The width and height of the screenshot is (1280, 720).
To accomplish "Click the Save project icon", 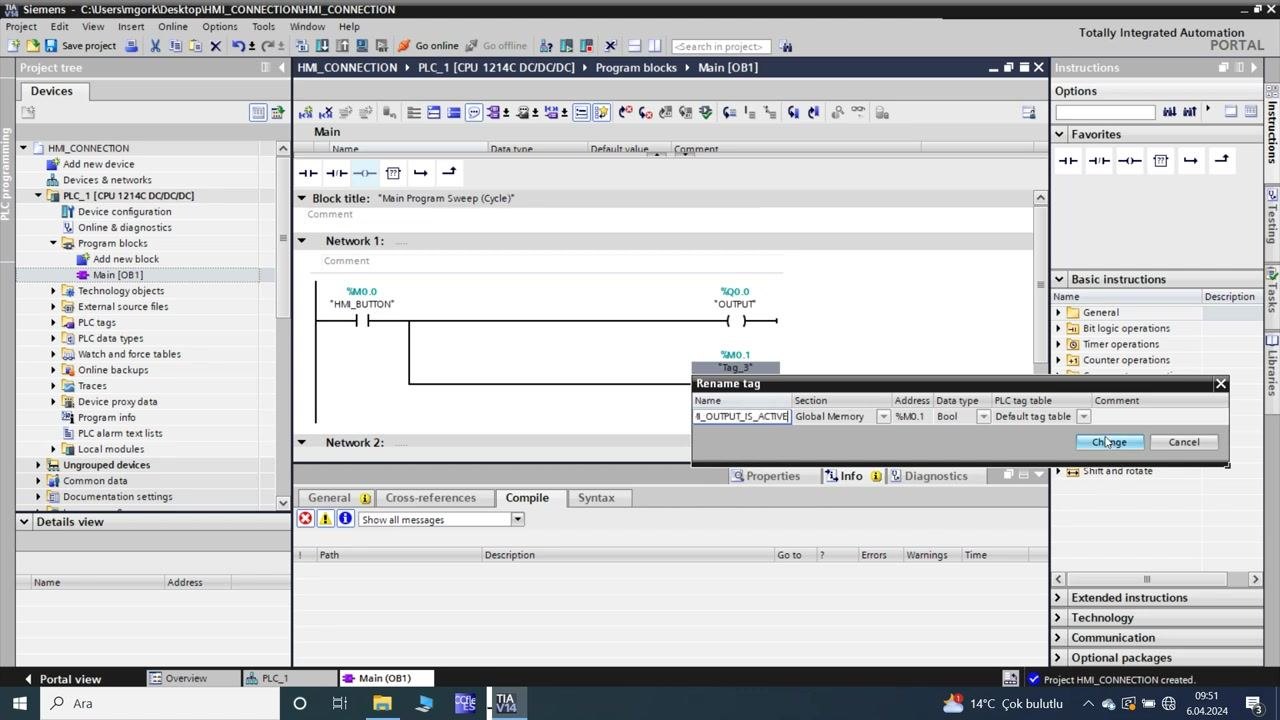I will [x=50, y=46].
